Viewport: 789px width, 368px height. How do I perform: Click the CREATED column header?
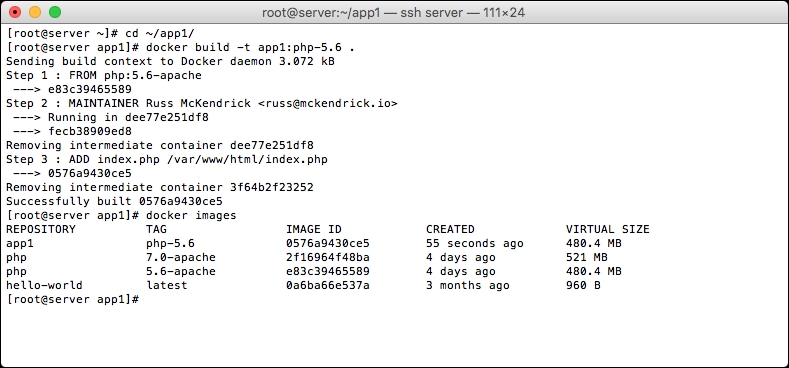[450, 230]
